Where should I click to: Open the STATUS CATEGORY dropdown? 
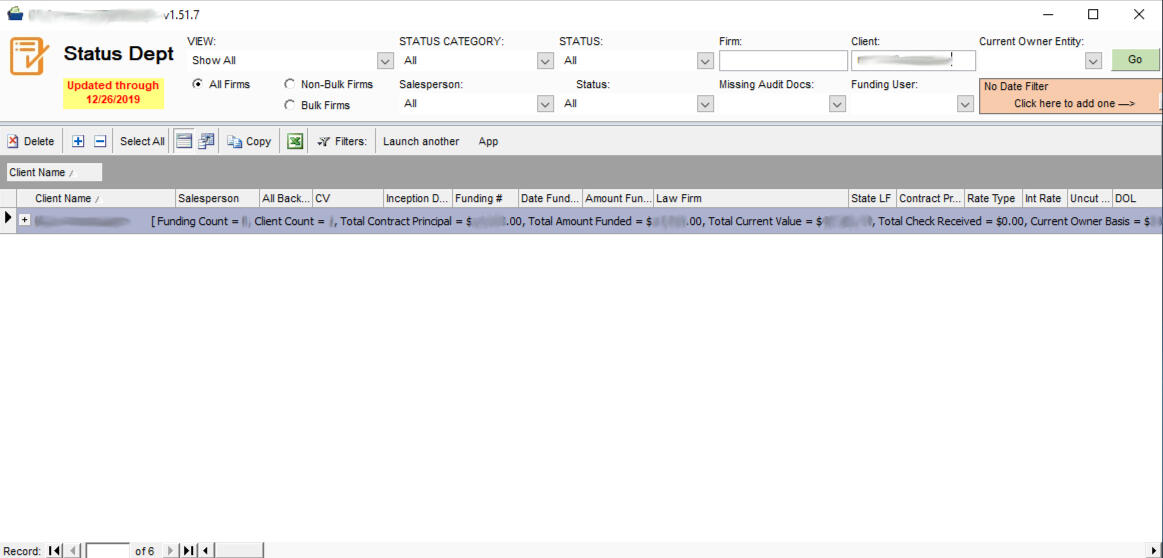click(x=545, y=61)
